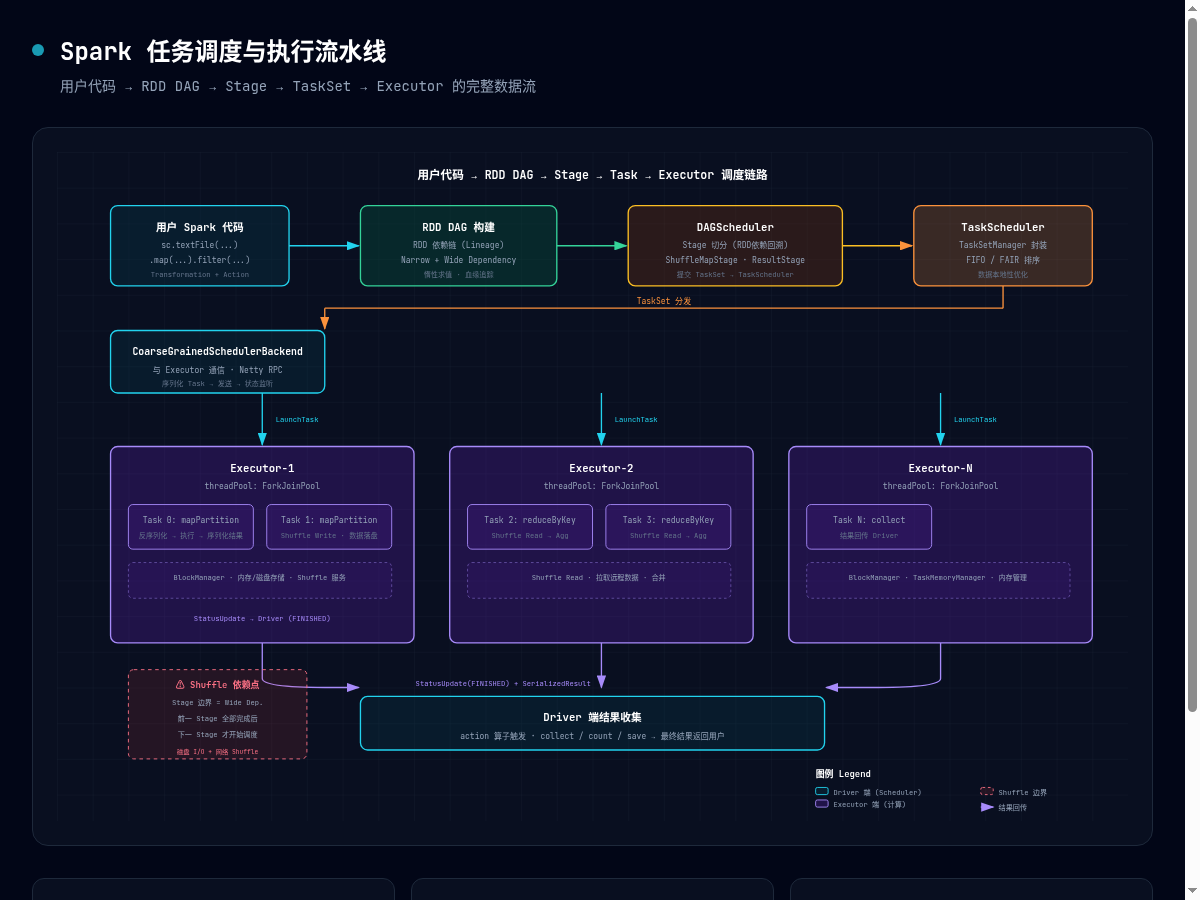The image size is (1200, 900).
Task: Click the RDD DAG 构建 node title
Action: click(458, 228)
